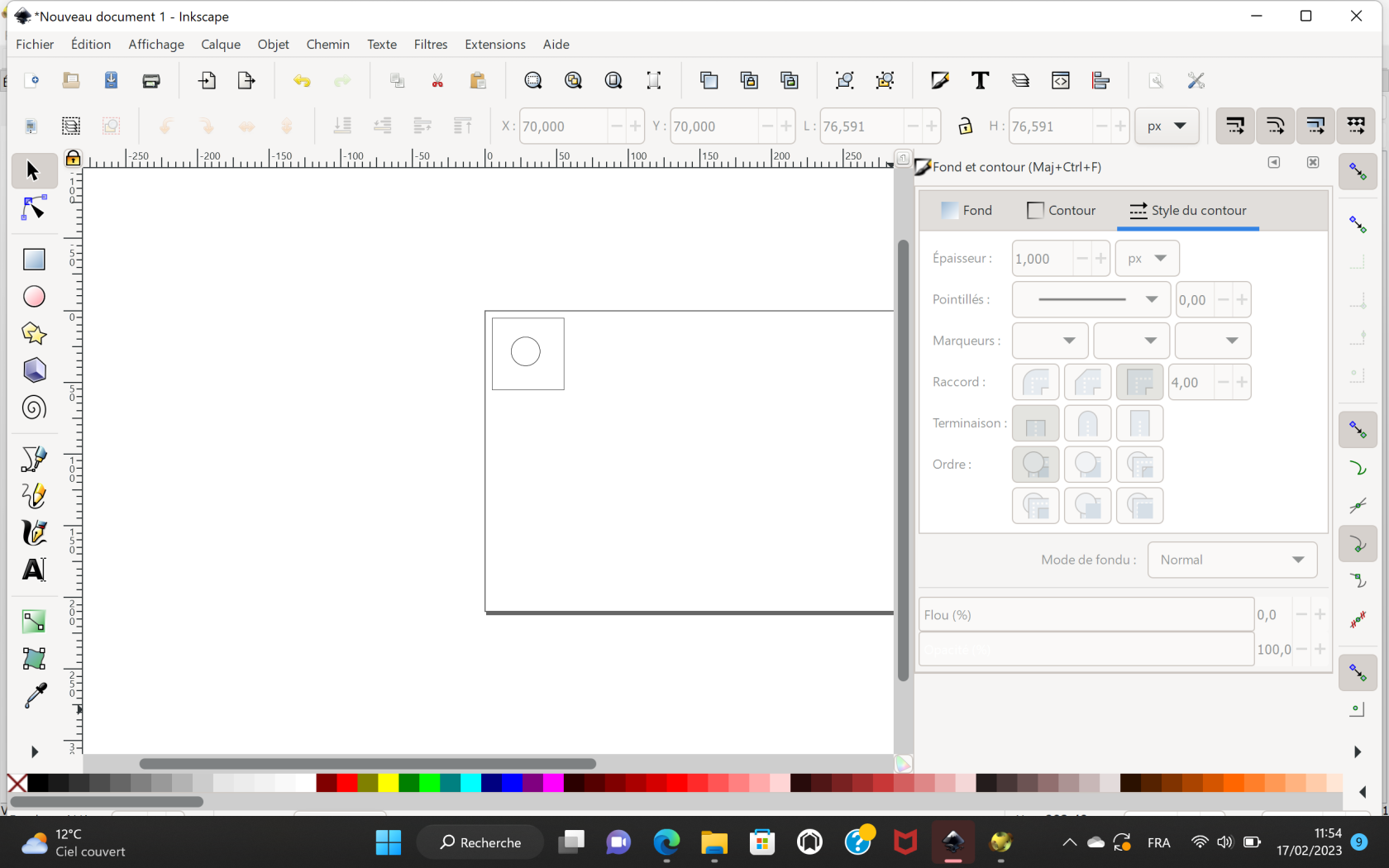Click the Flou (%) blur field
This screenshot has height=868, width=1389.
(x=1086, y=614)
